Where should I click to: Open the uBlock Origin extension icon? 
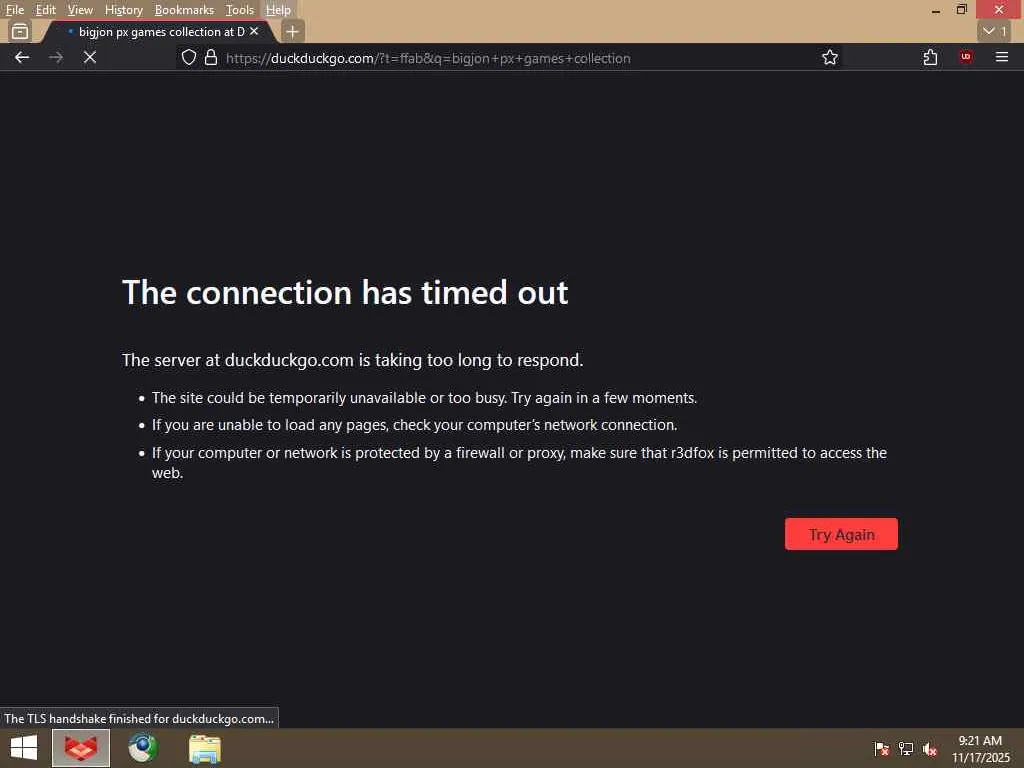click(966, 57)
